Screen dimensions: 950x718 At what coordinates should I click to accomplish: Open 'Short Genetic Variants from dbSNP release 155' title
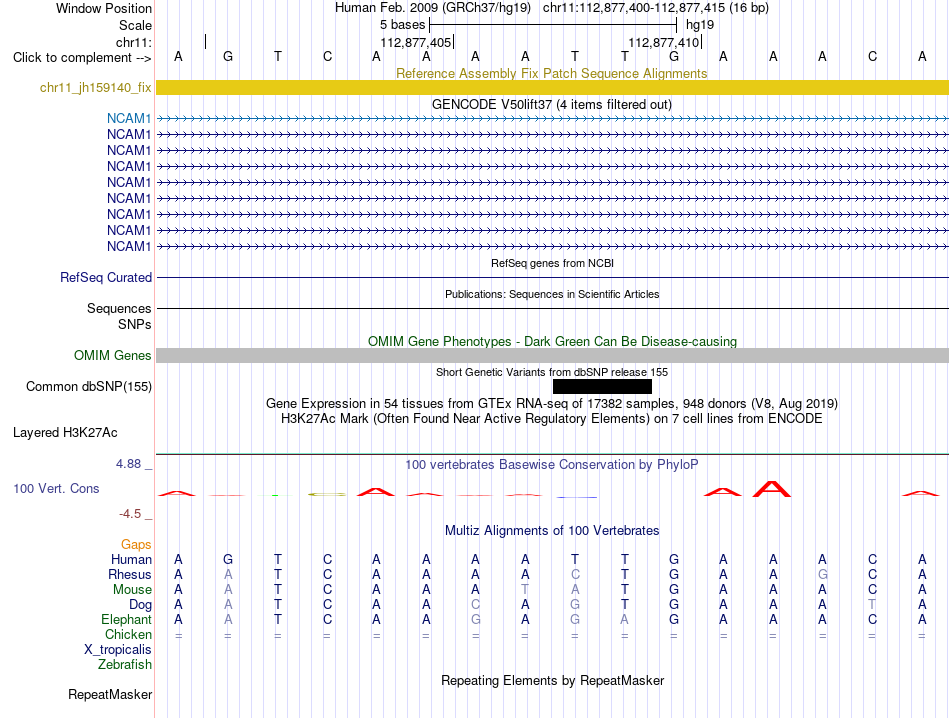[x=552, y=372]
